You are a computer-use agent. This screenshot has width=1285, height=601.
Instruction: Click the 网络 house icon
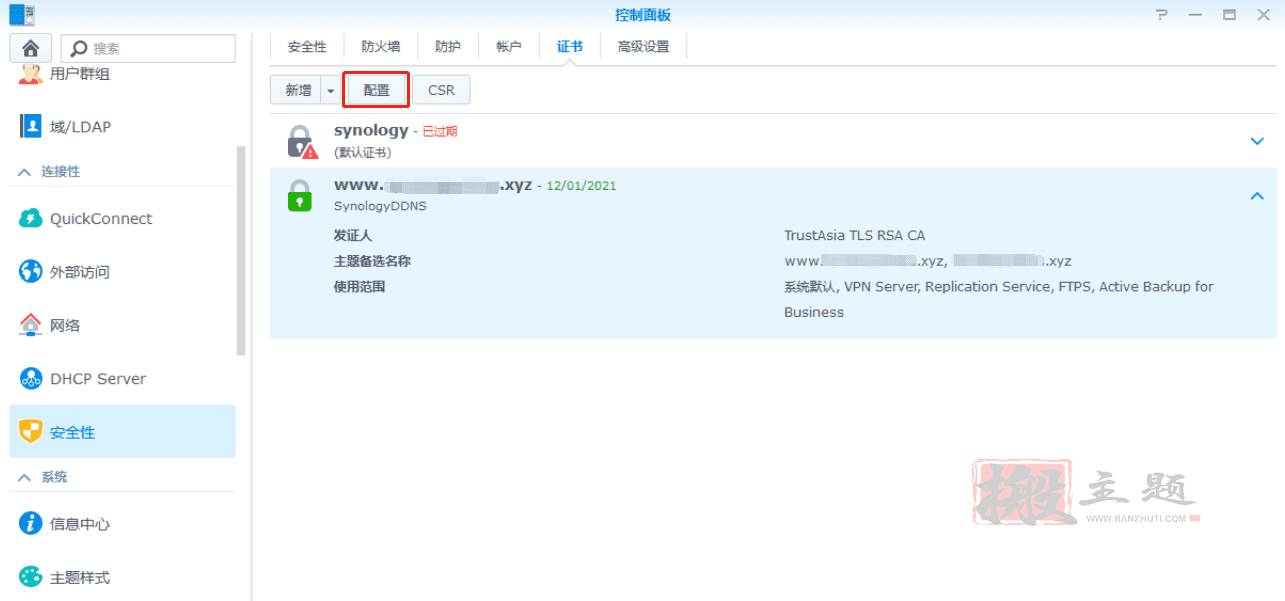coord(31,325)
